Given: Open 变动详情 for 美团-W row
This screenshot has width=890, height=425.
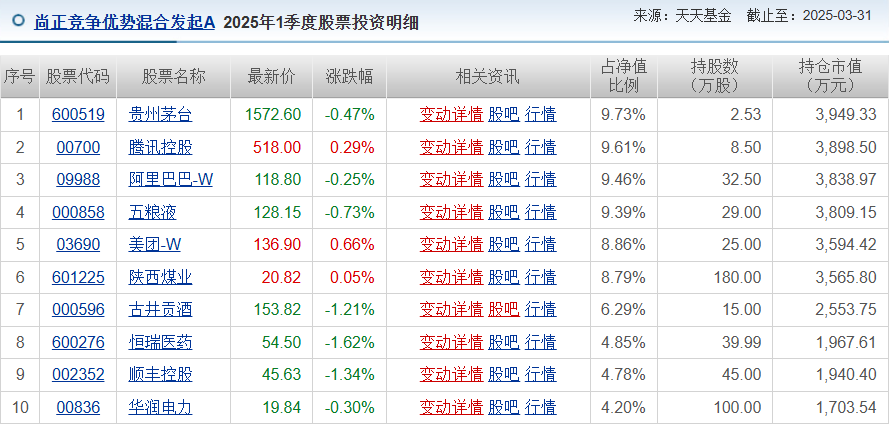Looking at the screenshot, I should (x=451, y=245).
